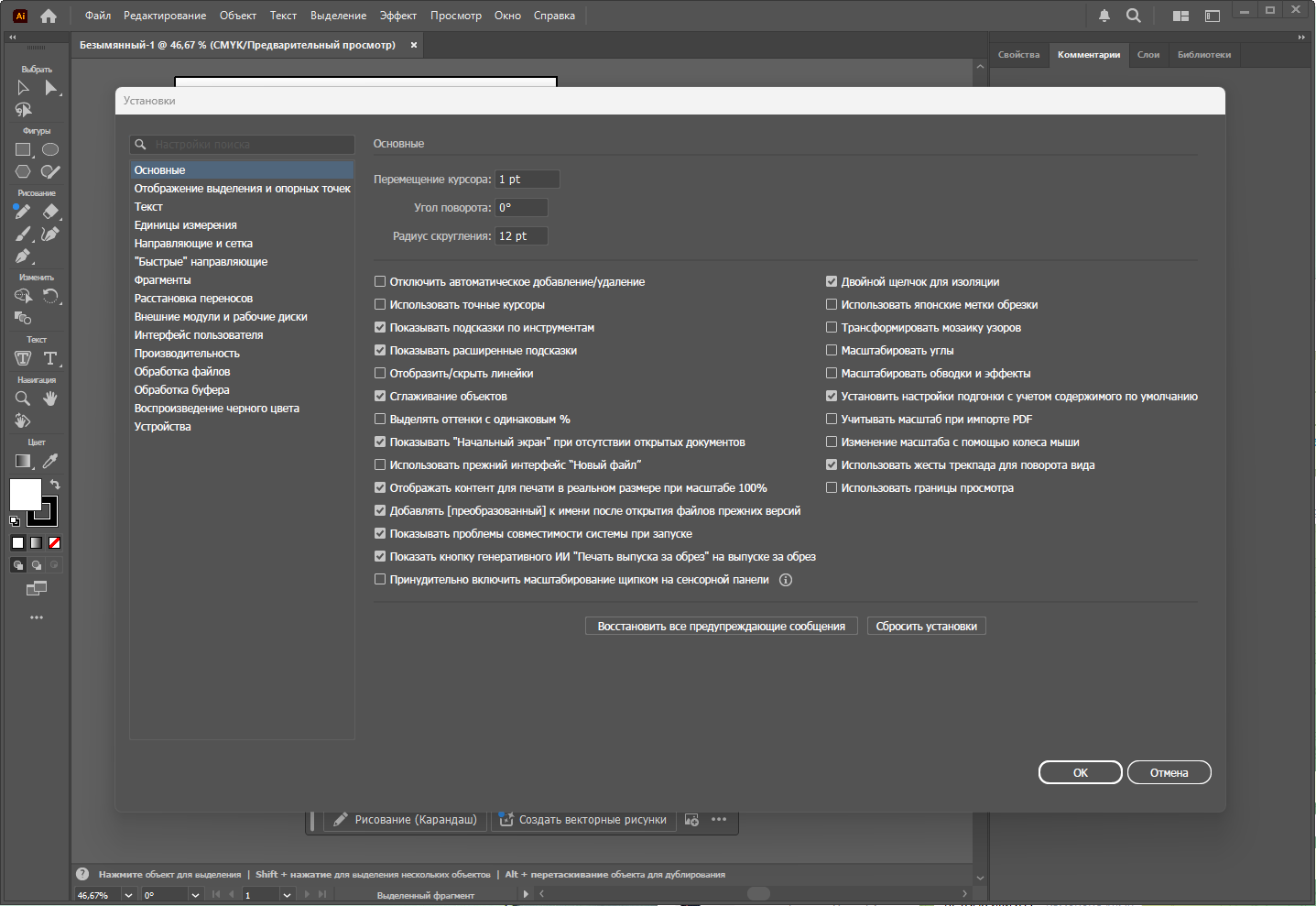Choose the Rectangle shape tool

pyautogui.click(x=23, y=149)
